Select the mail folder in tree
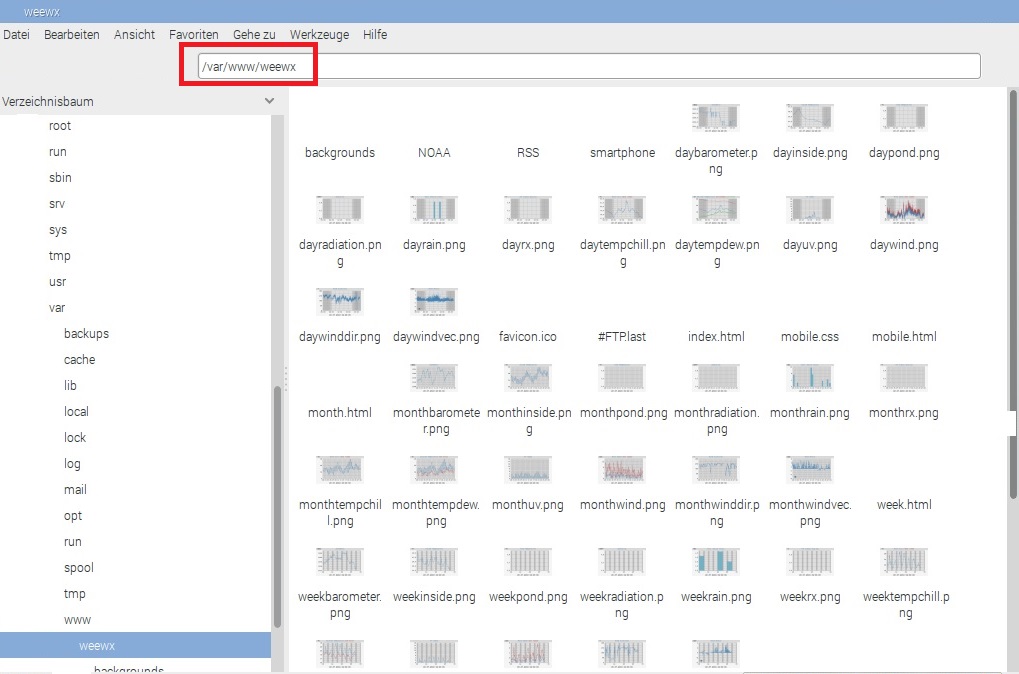The image size is (1019, 674). (x=75, y=490)
